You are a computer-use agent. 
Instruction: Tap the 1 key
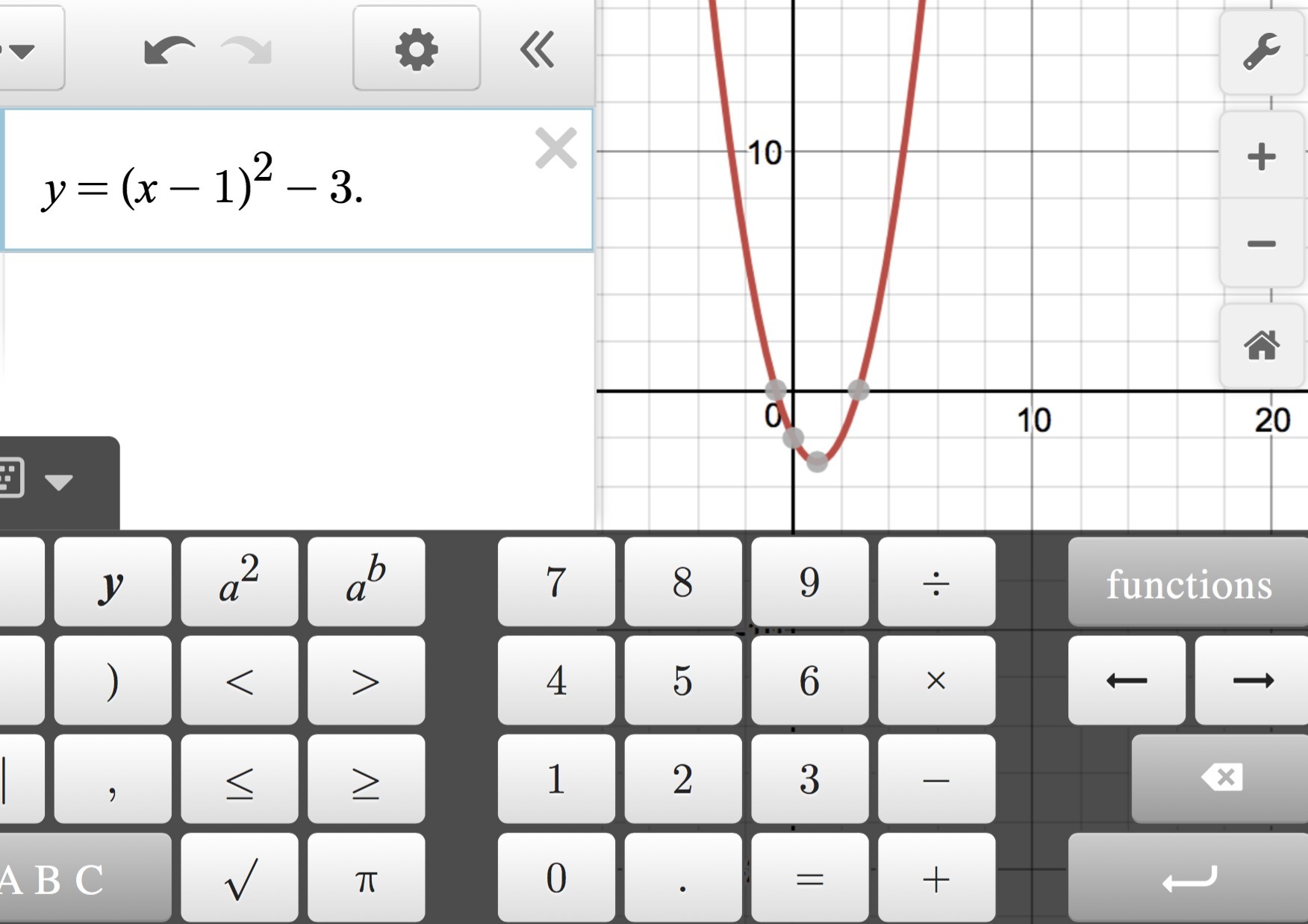(556, 778)
